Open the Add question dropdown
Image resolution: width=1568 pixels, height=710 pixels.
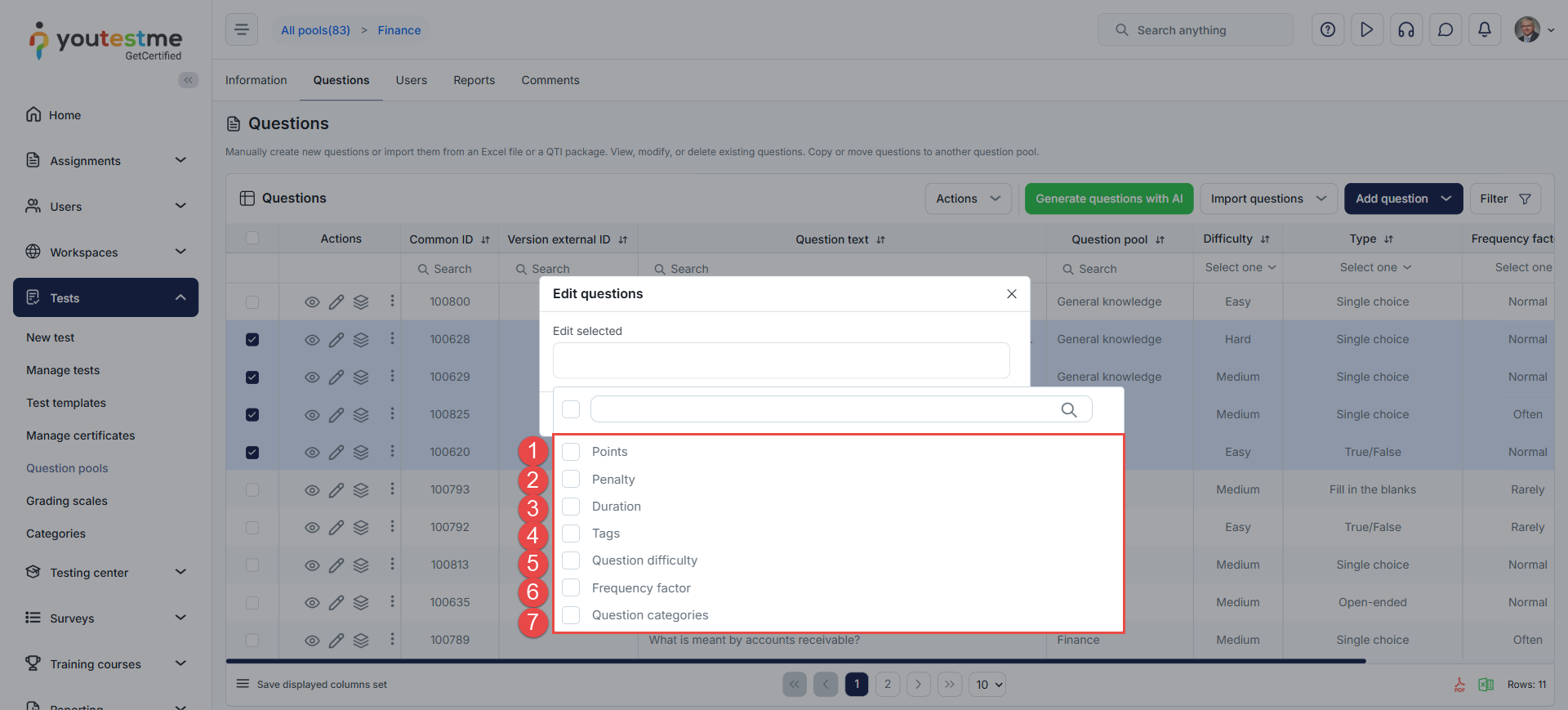(1403, 199)
